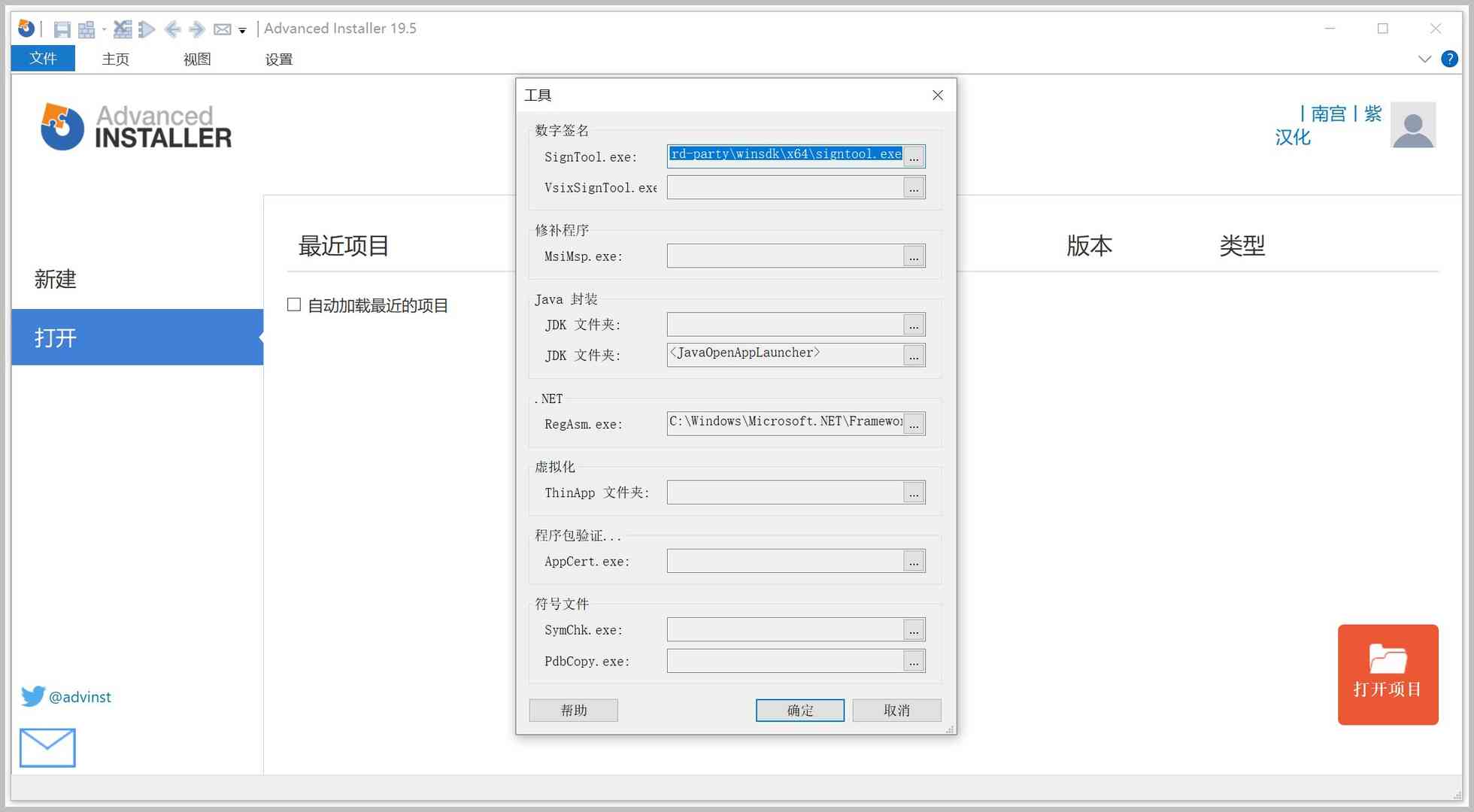Open the 主页 ribbon tab
This screenshot has height=812, width=1474.
[116, 59]
